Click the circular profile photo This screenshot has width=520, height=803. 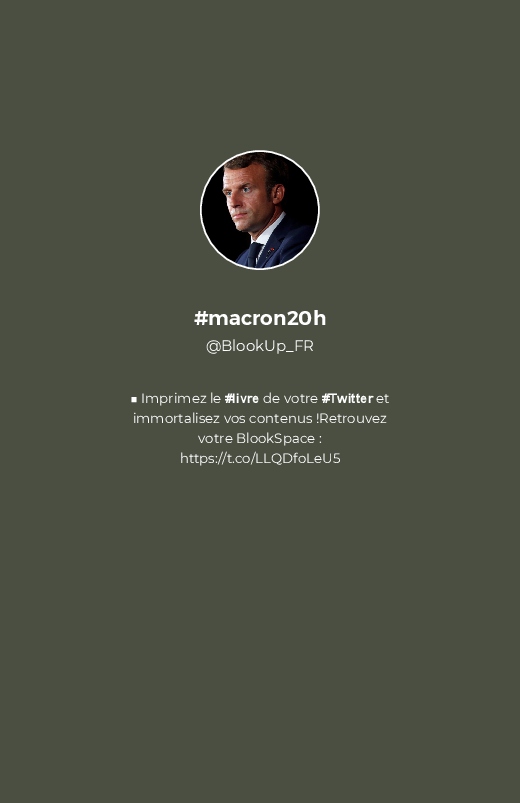point(260,210)
